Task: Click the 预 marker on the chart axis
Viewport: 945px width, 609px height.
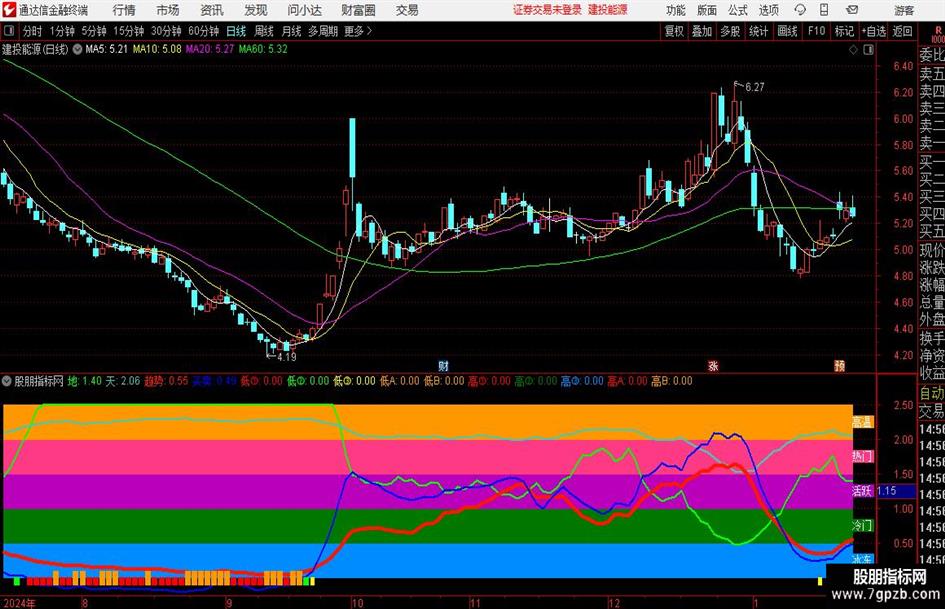Action: pos(839,365)
